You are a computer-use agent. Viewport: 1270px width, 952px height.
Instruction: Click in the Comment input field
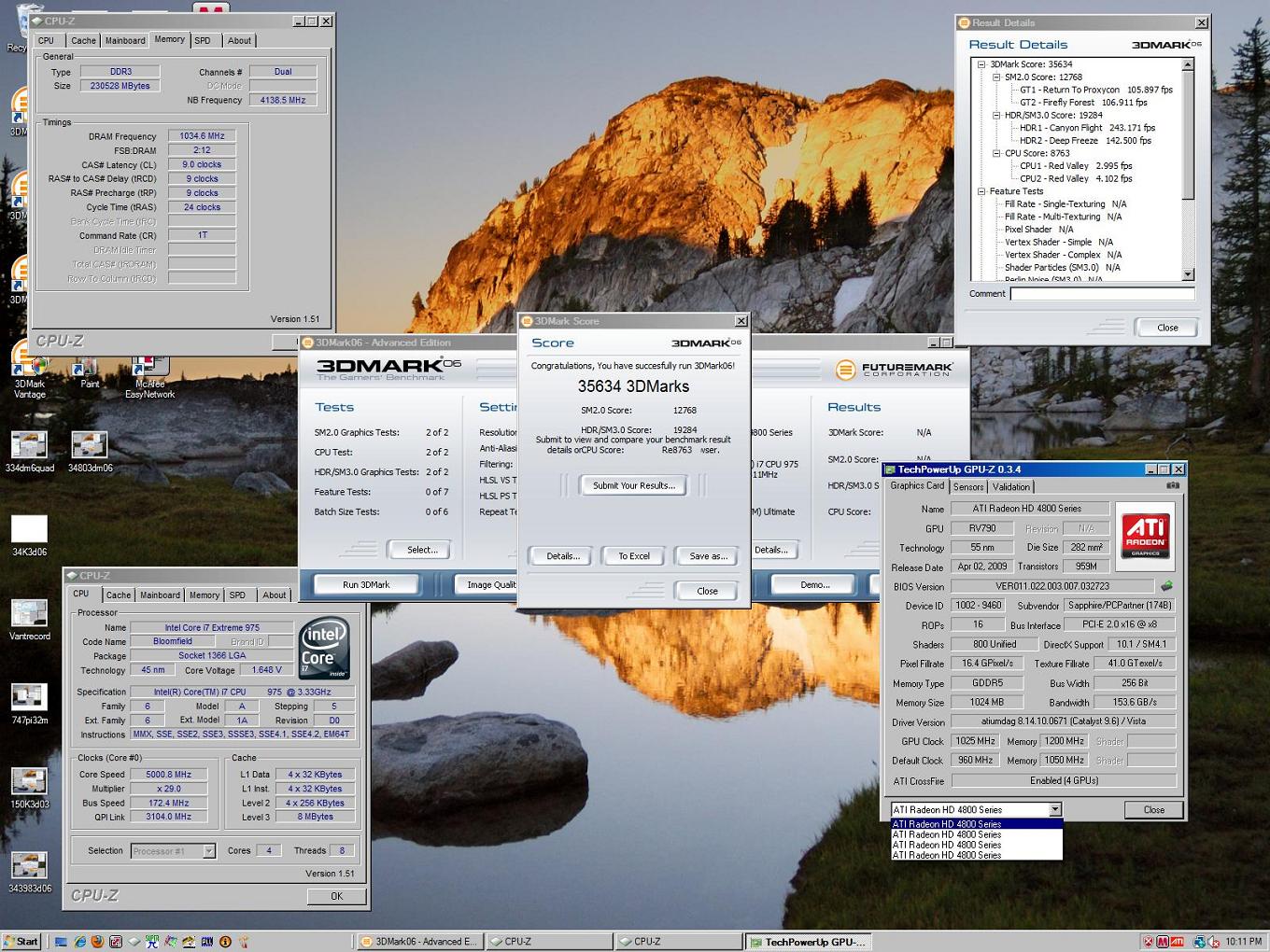tap(1102, 294)
